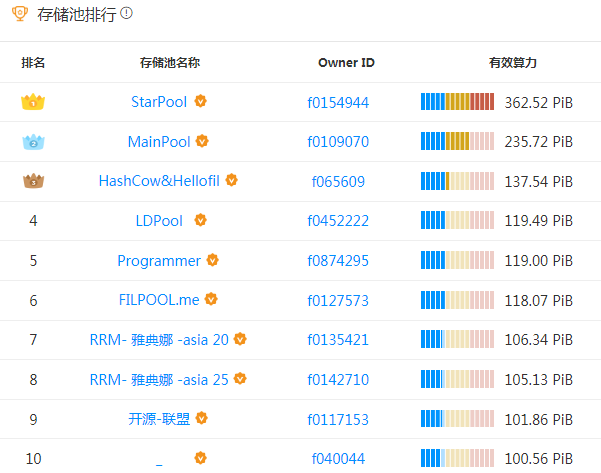Click verified badge beside RRM- 雅典娜 -asia 20
Screen dimensions: 601x473
click(240, 339)
